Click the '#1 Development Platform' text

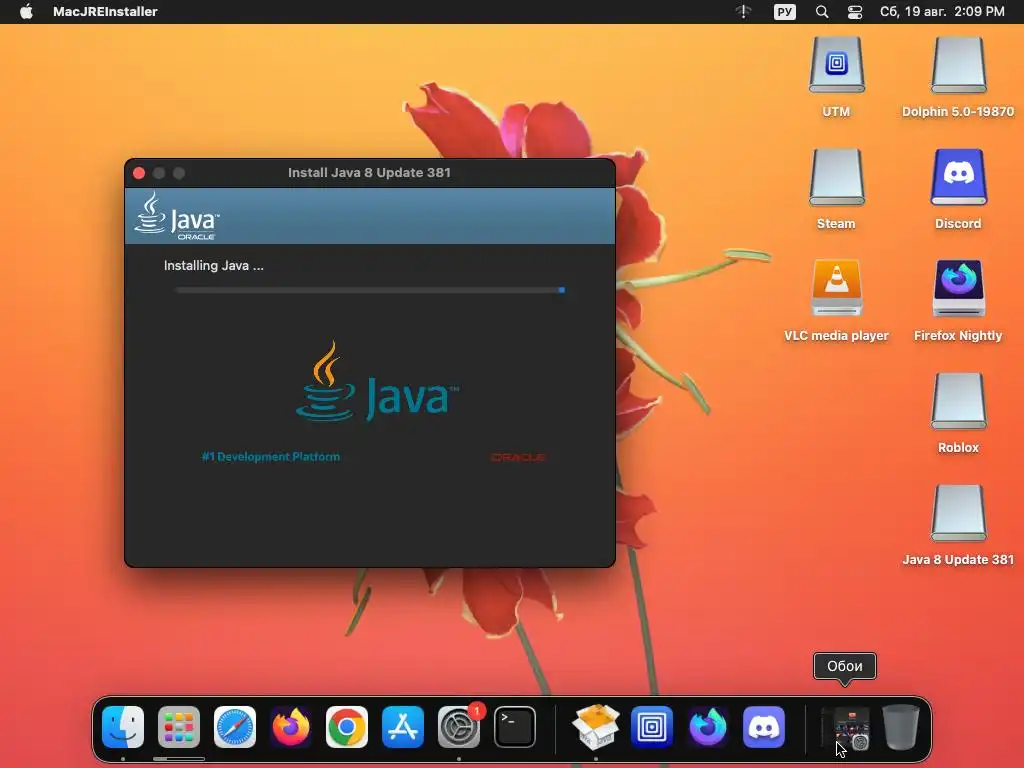point(270,456)
